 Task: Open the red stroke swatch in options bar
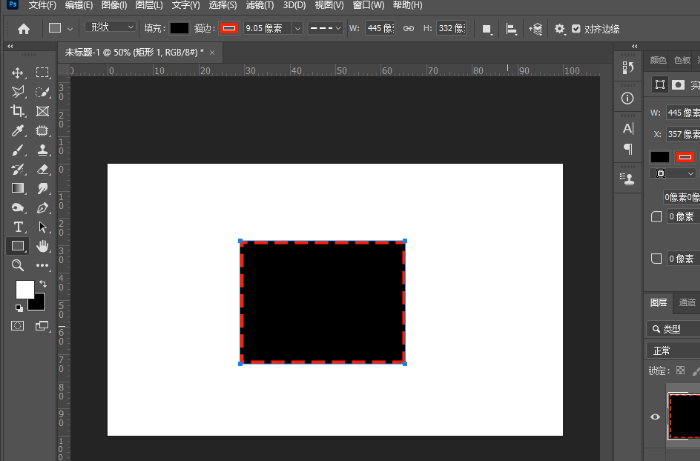(x=229, y=28)
